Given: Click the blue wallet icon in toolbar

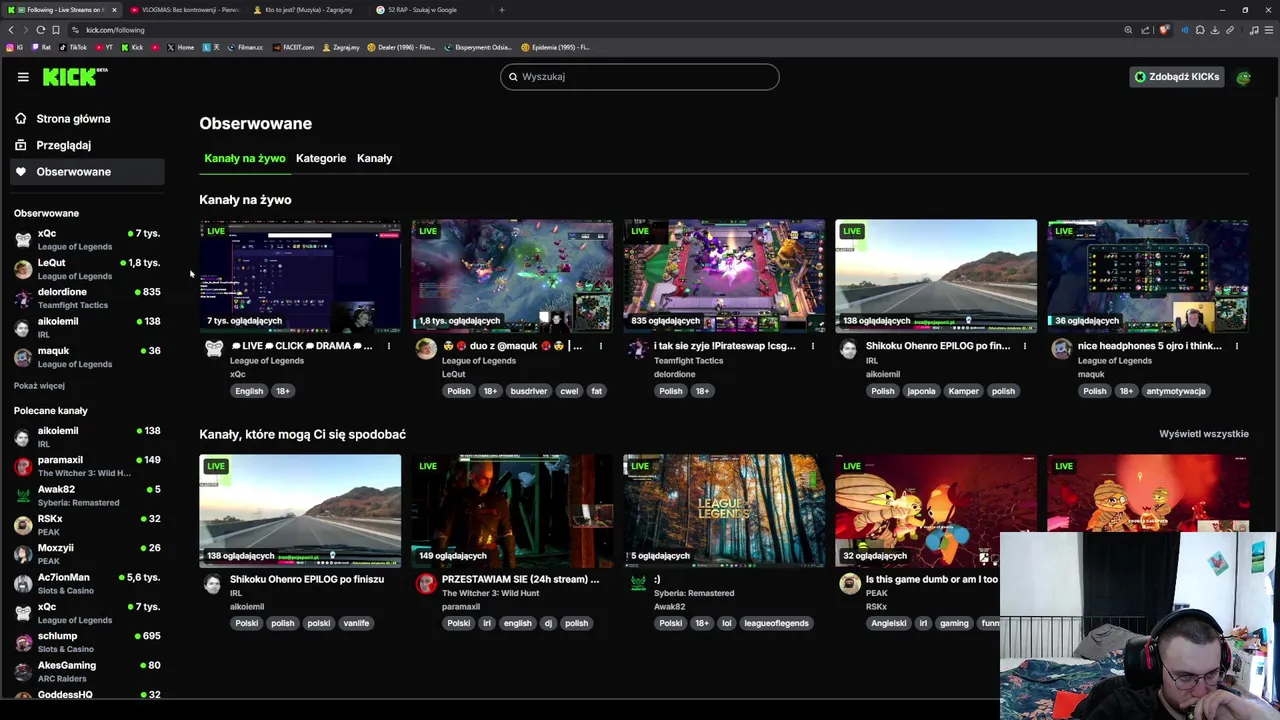Looking at the screenshot, I should pos(1185,30).
